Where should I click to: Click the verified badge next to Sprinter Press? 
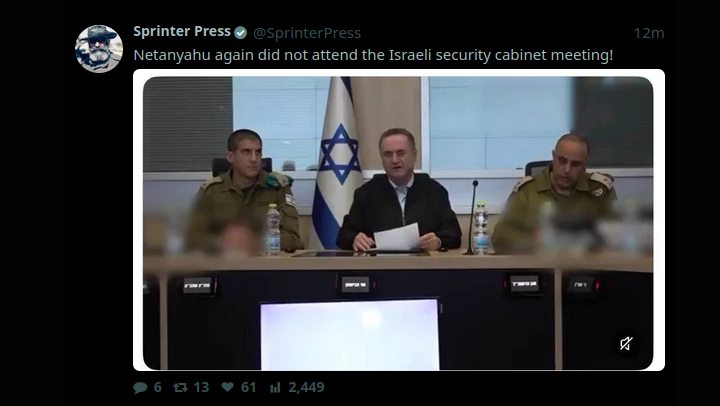tap(241, 33)
